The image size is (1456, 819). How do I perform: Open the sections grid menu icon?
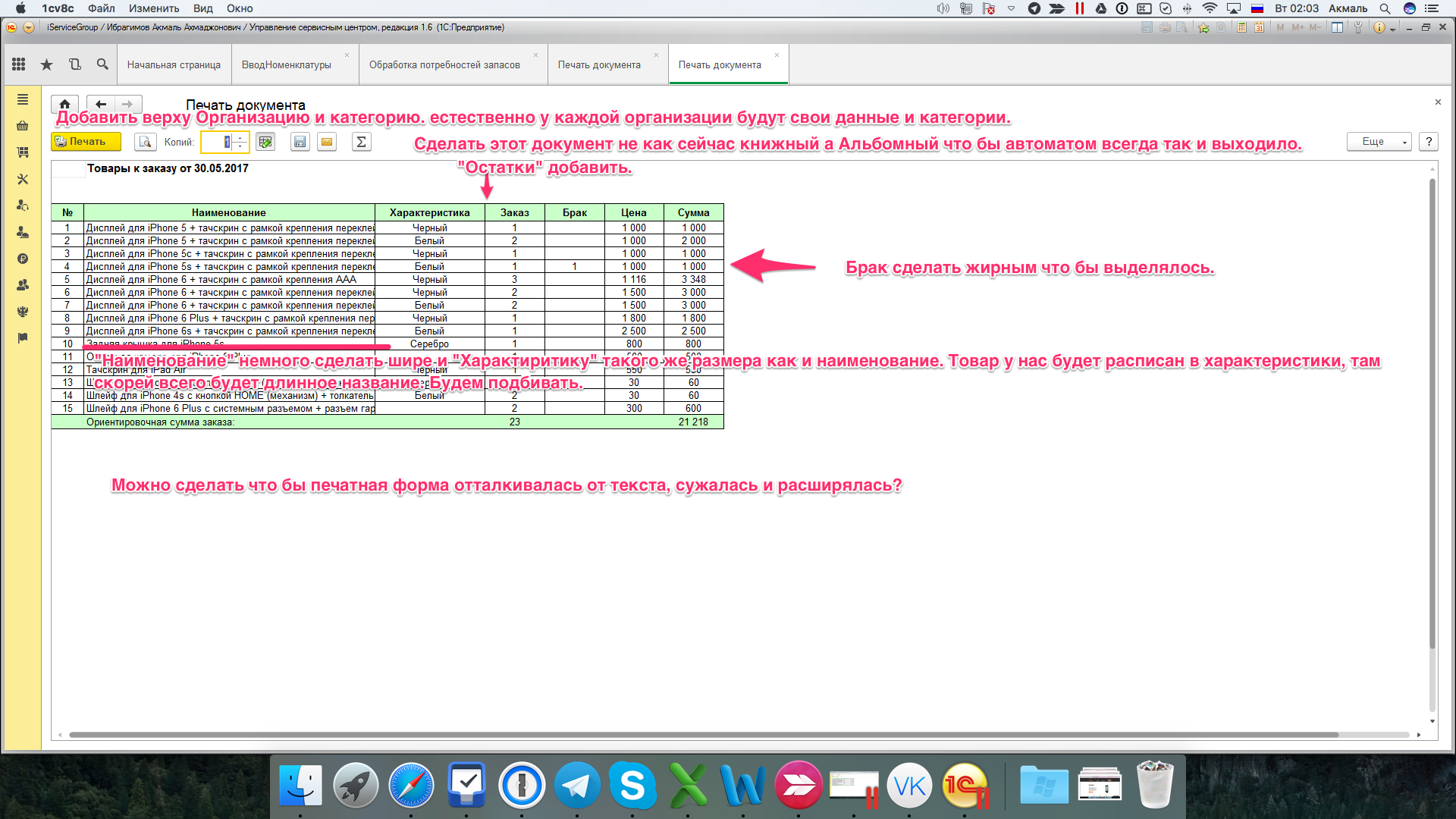19,64
